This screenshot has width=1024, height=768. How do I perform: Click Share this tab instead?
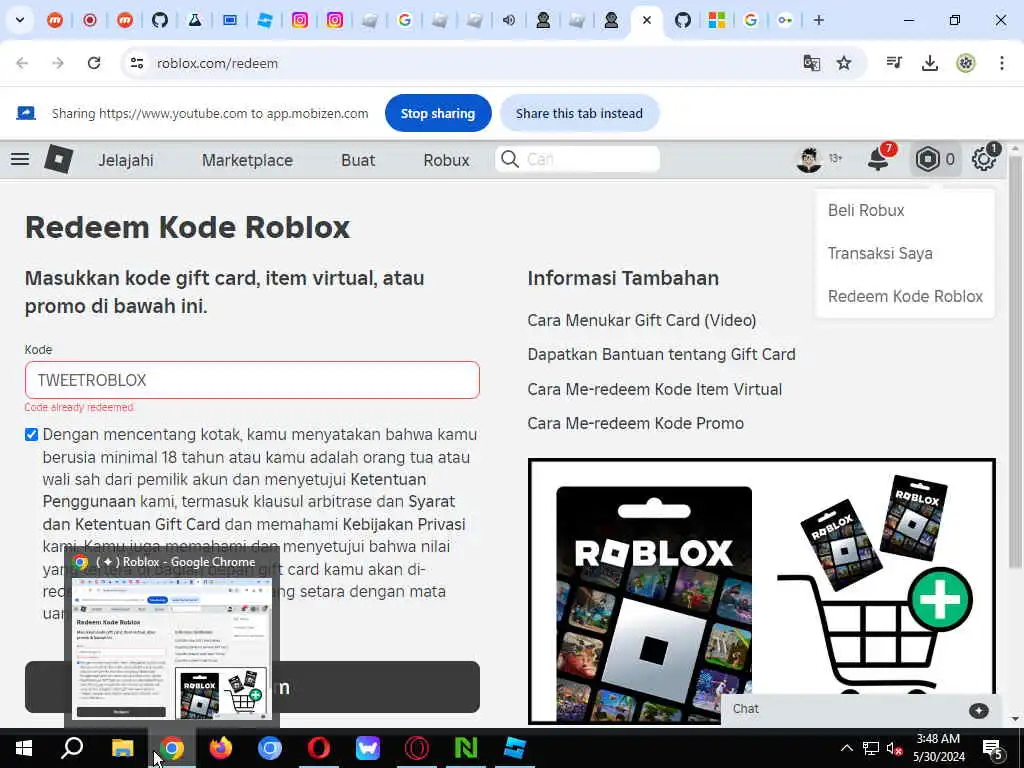click(x=579, y=113)
